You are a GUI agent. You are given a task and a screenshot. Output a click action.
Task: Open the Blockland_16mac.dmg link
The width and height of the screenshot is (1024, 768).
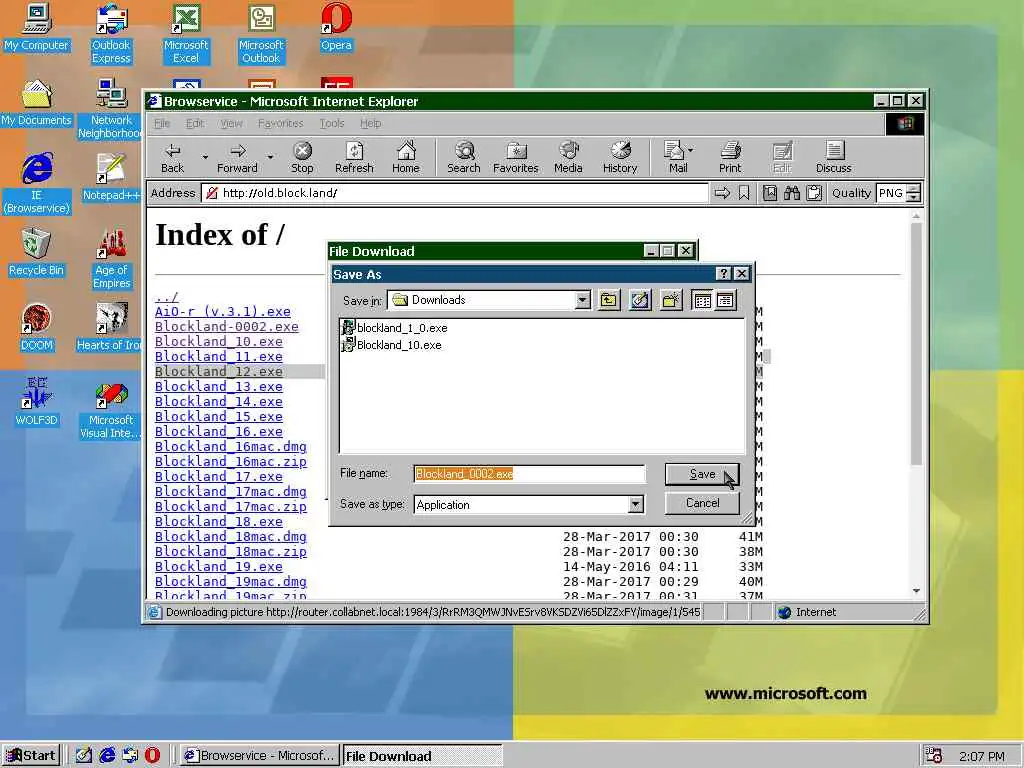[231, 447]
